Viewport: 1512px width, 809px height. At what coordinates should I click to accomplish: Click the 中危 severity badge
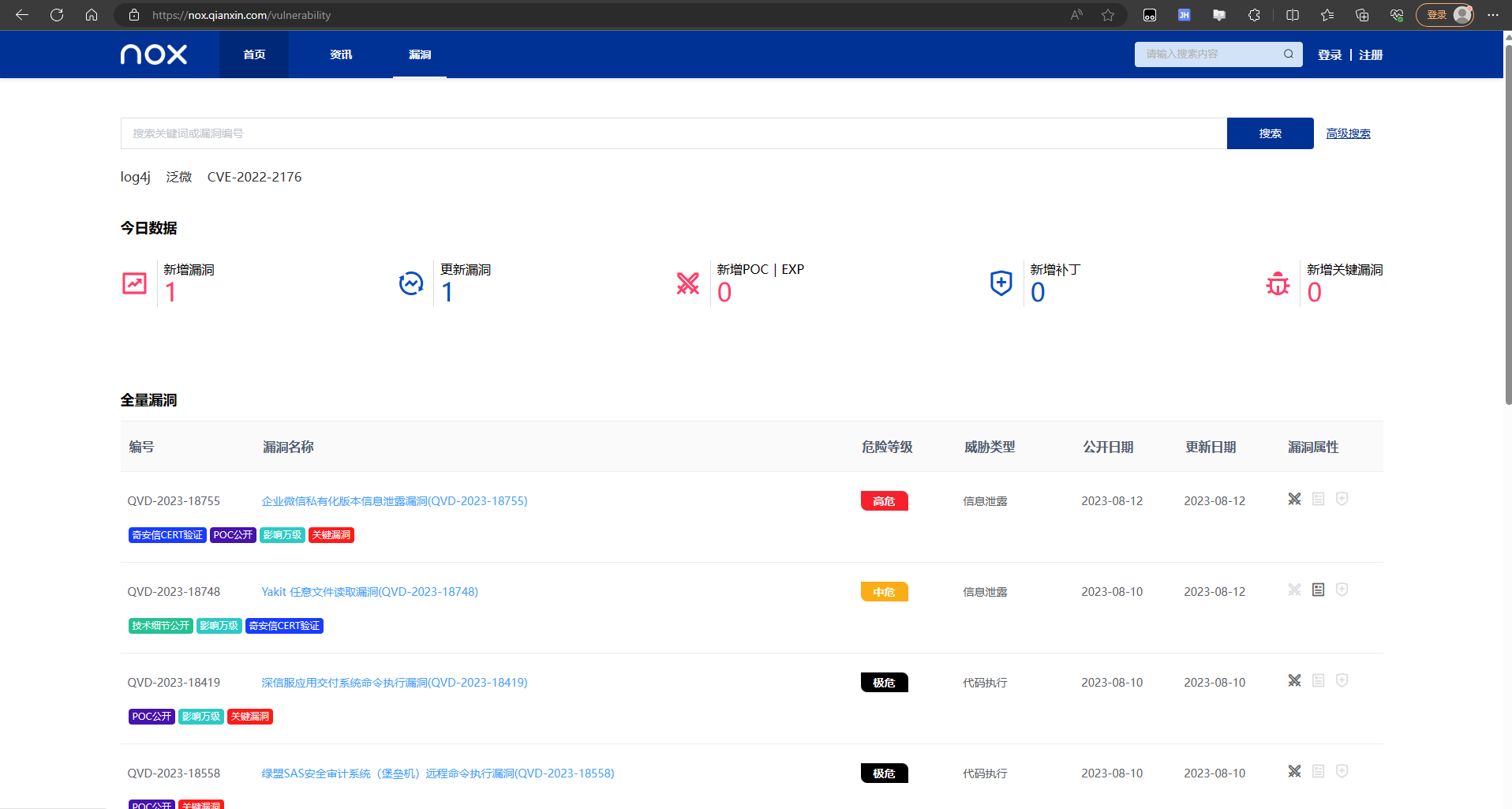(885, 592)
